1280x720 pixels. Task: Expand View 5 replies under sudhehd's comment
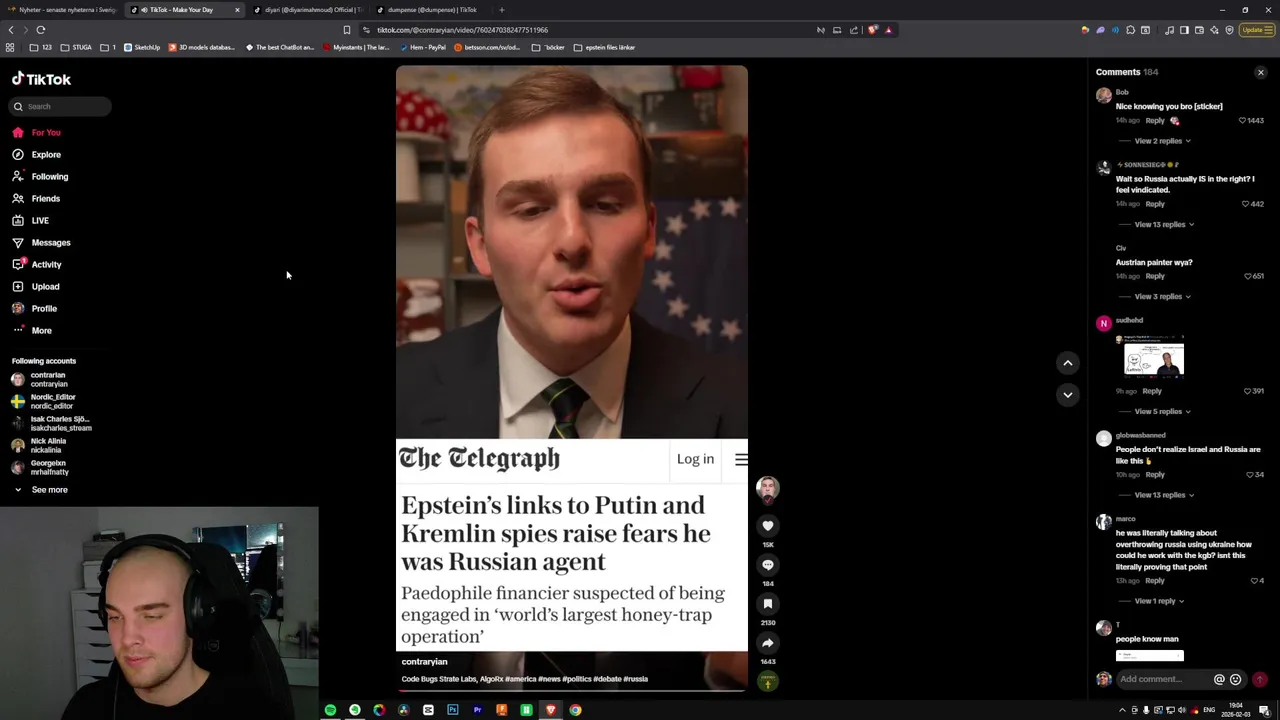point(1162,411)
